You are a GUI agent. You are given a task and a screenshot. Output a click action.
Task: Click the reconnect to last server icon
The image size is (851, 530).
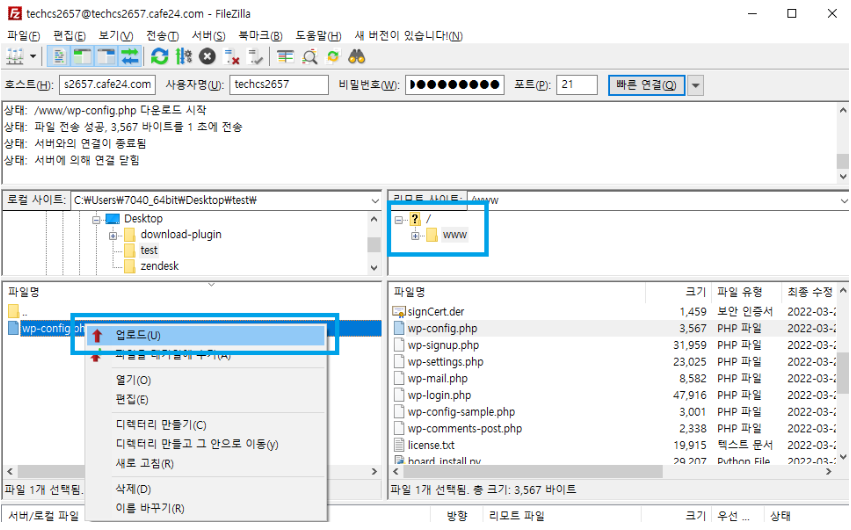pyautogui.click(x=255, y=56)
